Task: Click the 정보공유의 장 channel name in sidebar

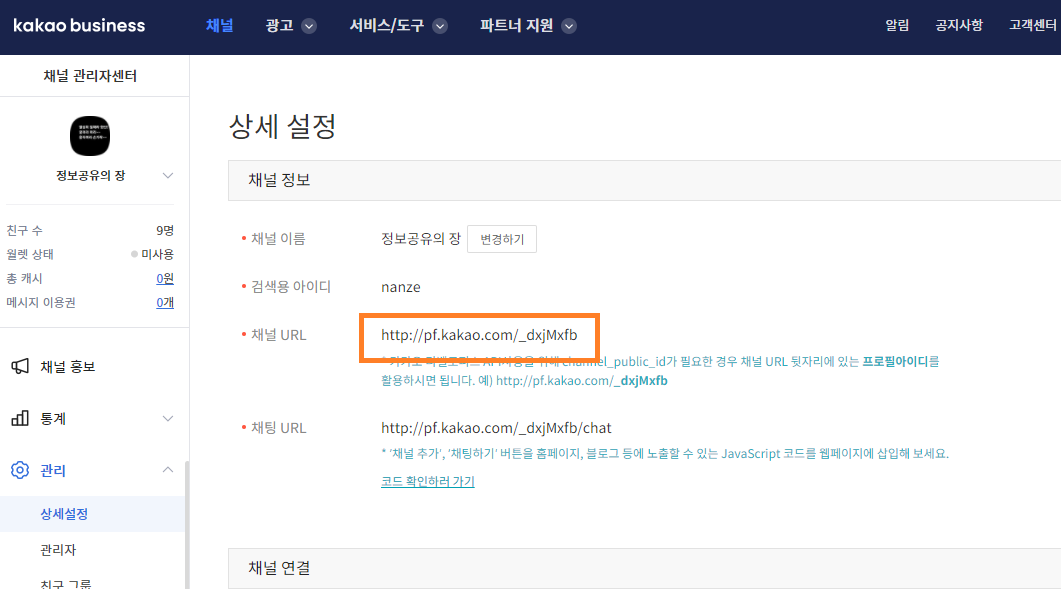Action: tap(90, 175)
